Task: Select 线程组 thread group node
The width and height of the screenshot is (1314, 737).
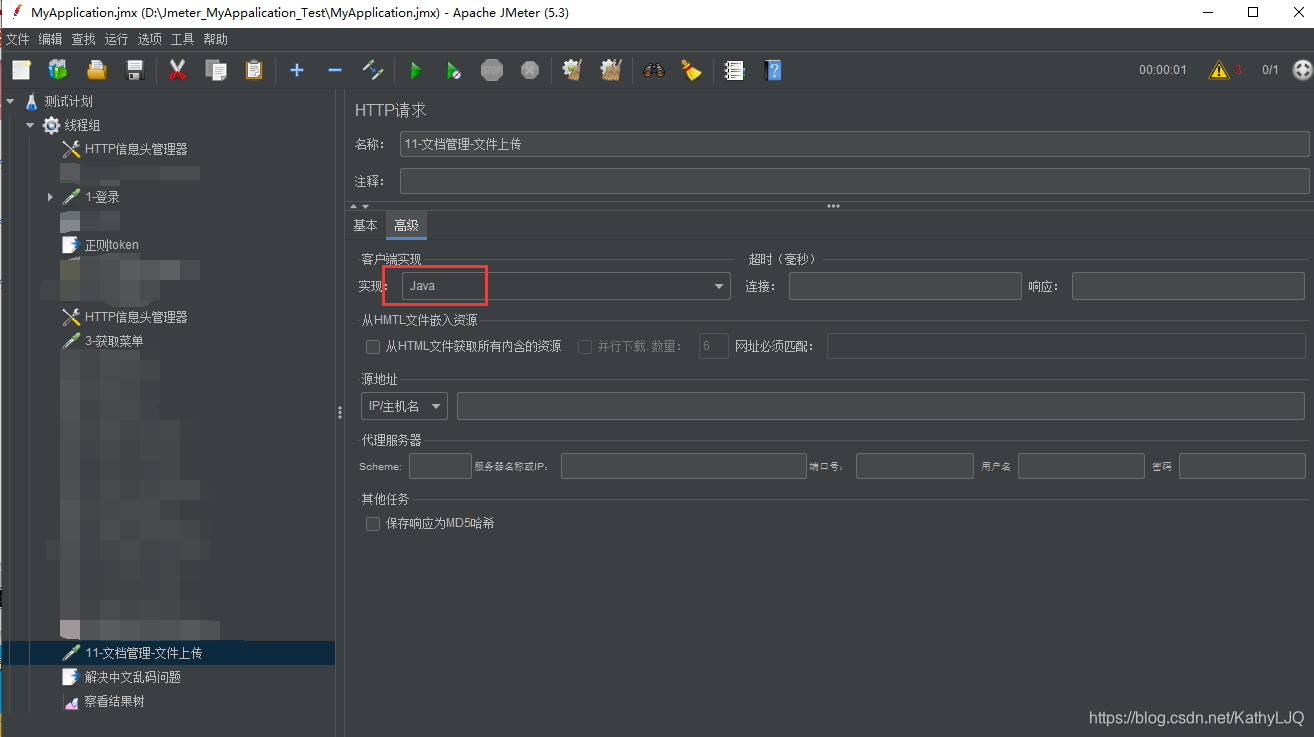Action: (82, 125)
